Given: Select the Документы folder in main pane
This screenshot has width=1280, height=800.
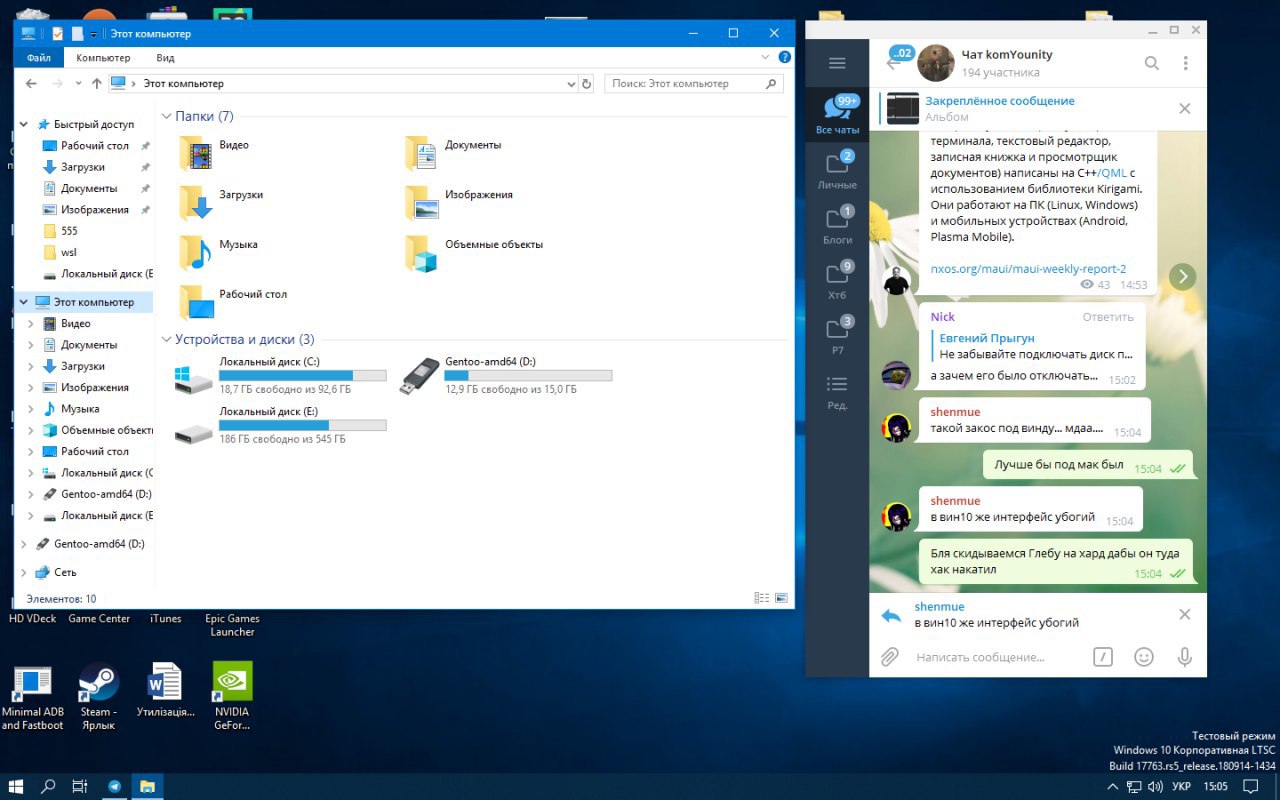Looking at the screenshot, I should [x=454, y=153].
